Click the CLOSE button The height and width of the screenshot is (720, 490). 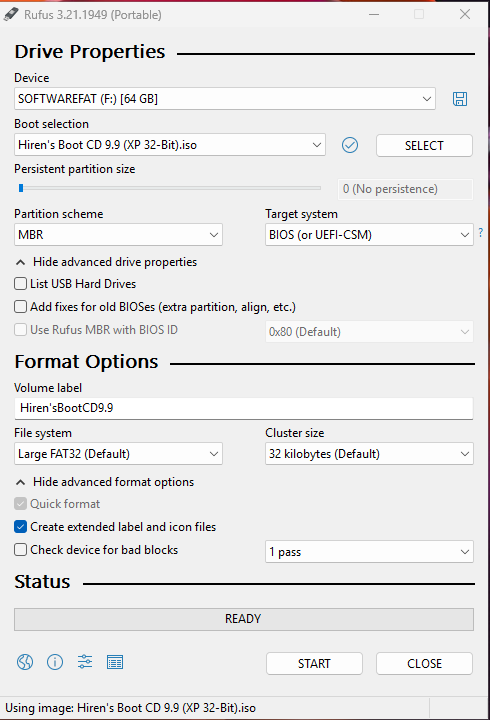click(x=424, y=664)
